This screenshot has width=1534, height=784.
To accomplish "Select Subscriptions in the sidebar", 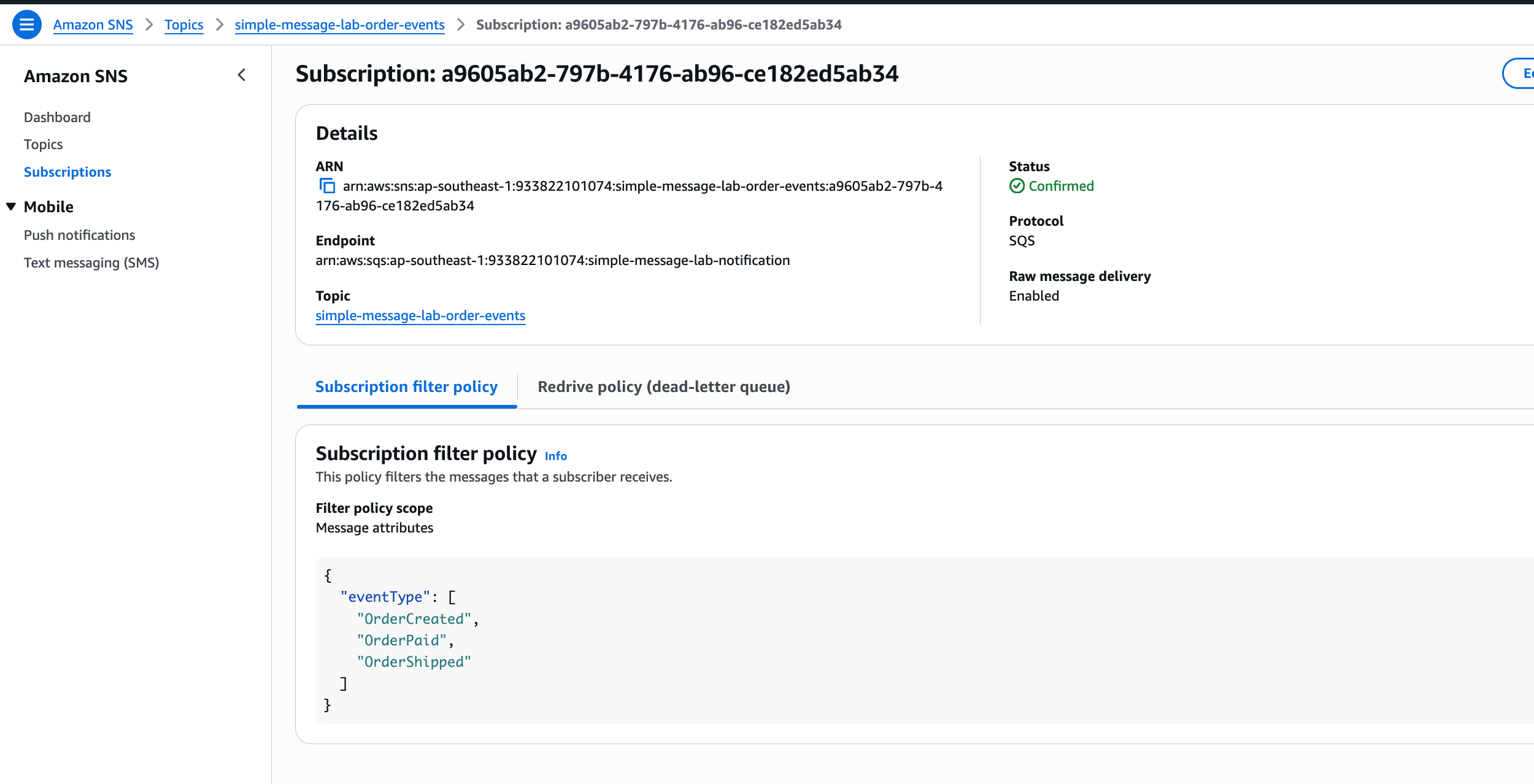I will click(67, 172).
